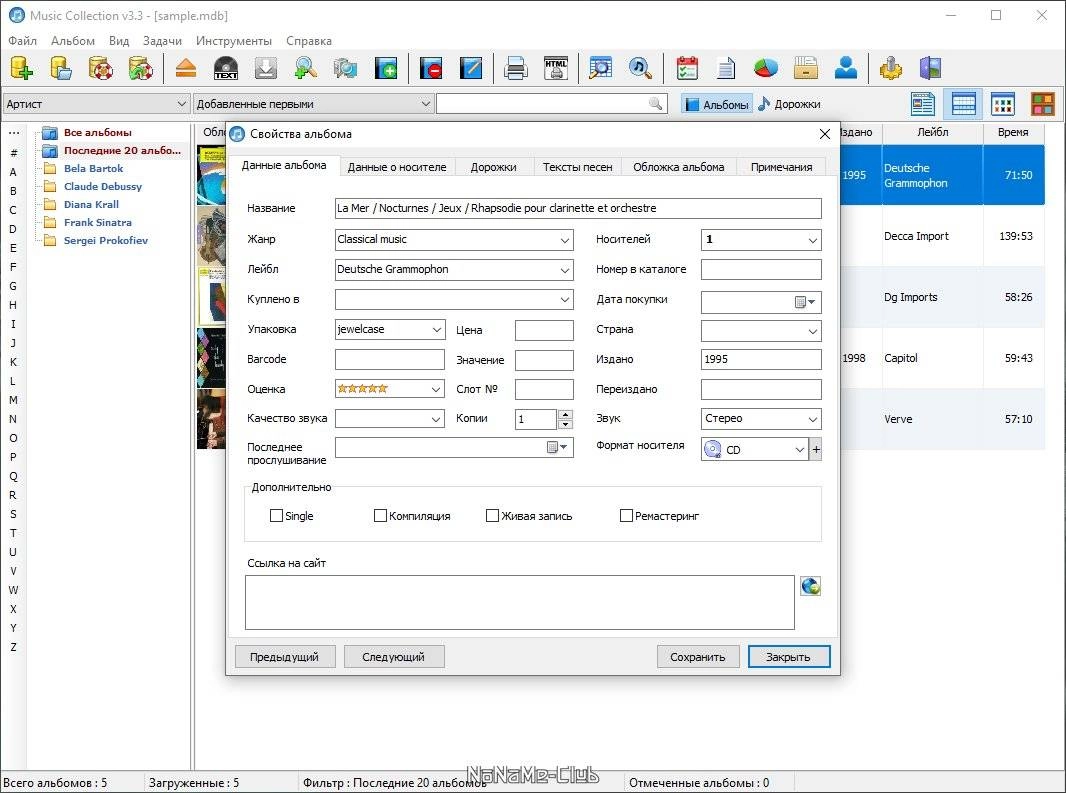Select the Claude Debussy folder
This screenshot has height=793, width=1066.
pyautogui.click(x=103, y=186)
